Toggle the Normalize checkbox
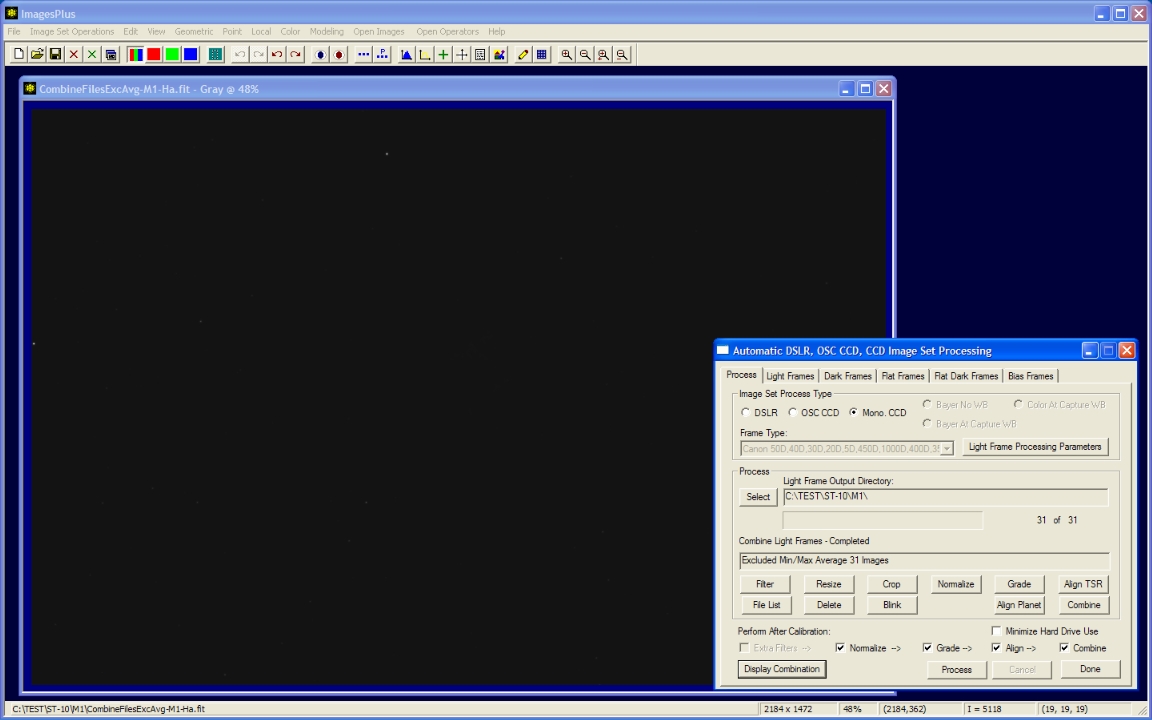Image resolution: width=1152 pixels, height=720 pixels. point(840,648)
